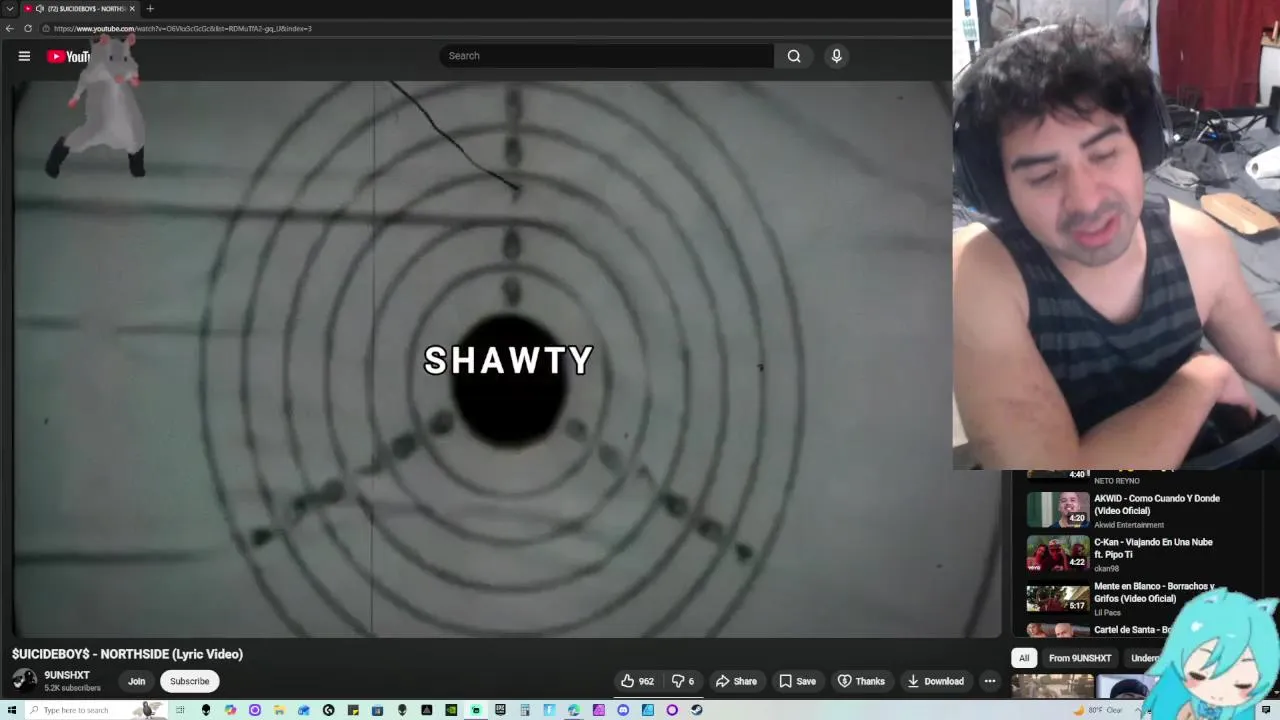Start voice search with microphone icon
Image resolution: width=1280 pixels, height=720 pixels.
(837, 56)
